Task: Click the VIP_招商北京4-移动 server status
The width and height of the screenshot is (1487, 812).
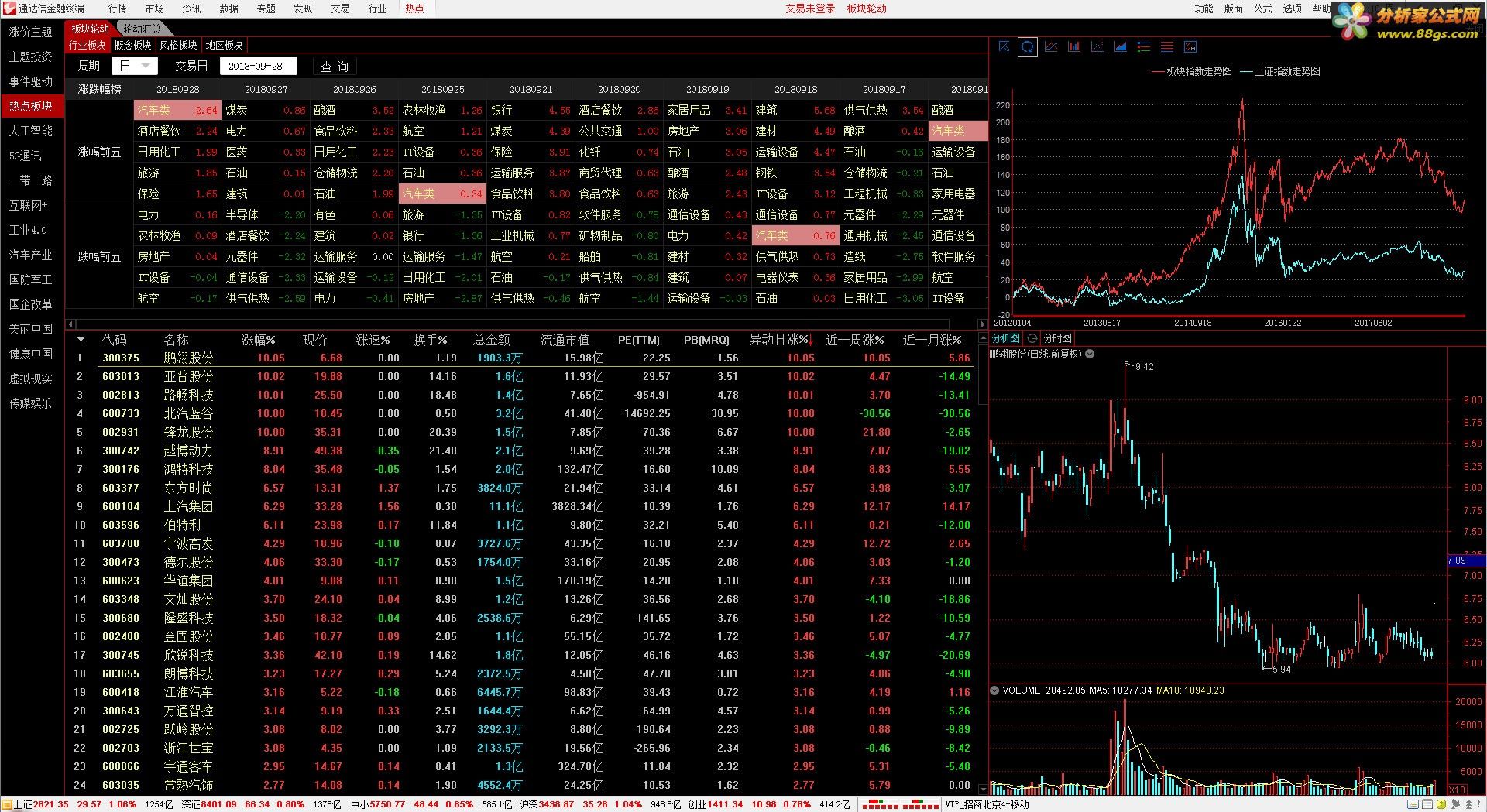Action: click(x=987, y=804)
